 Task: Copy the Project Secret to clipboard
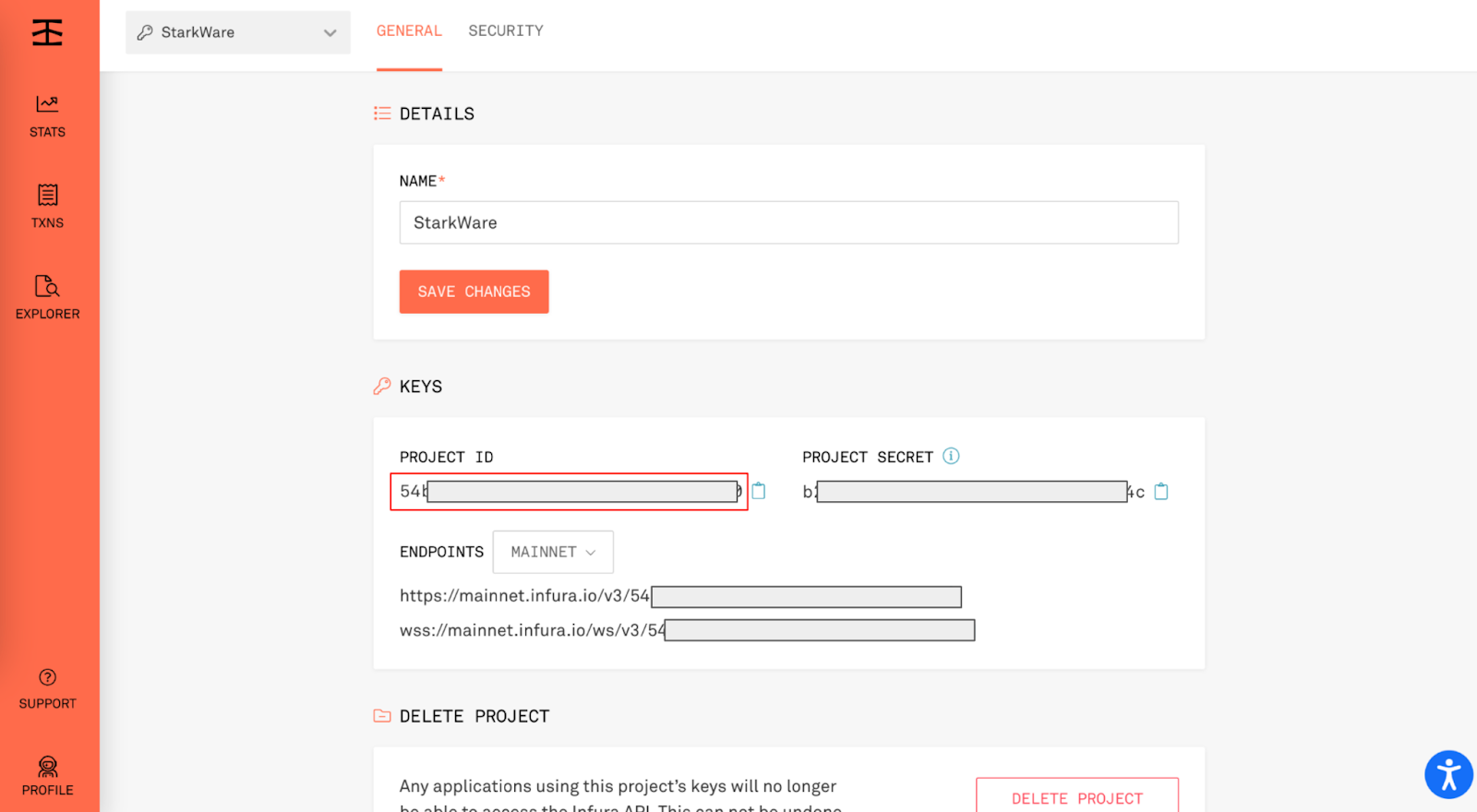click(1161, 492)
